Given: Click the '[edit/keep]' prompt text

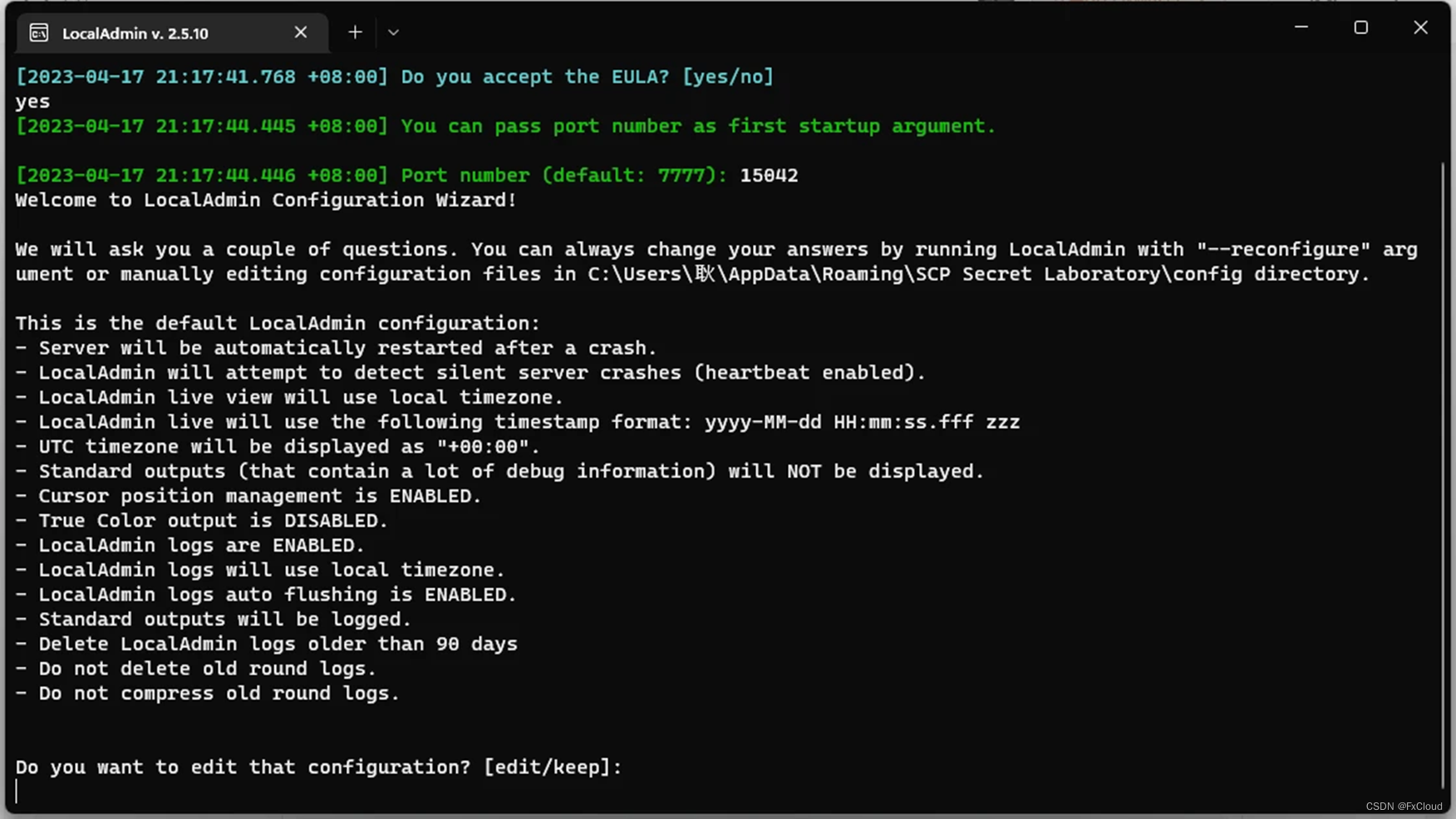Looking at the screenshot, I should pos(553,767).
